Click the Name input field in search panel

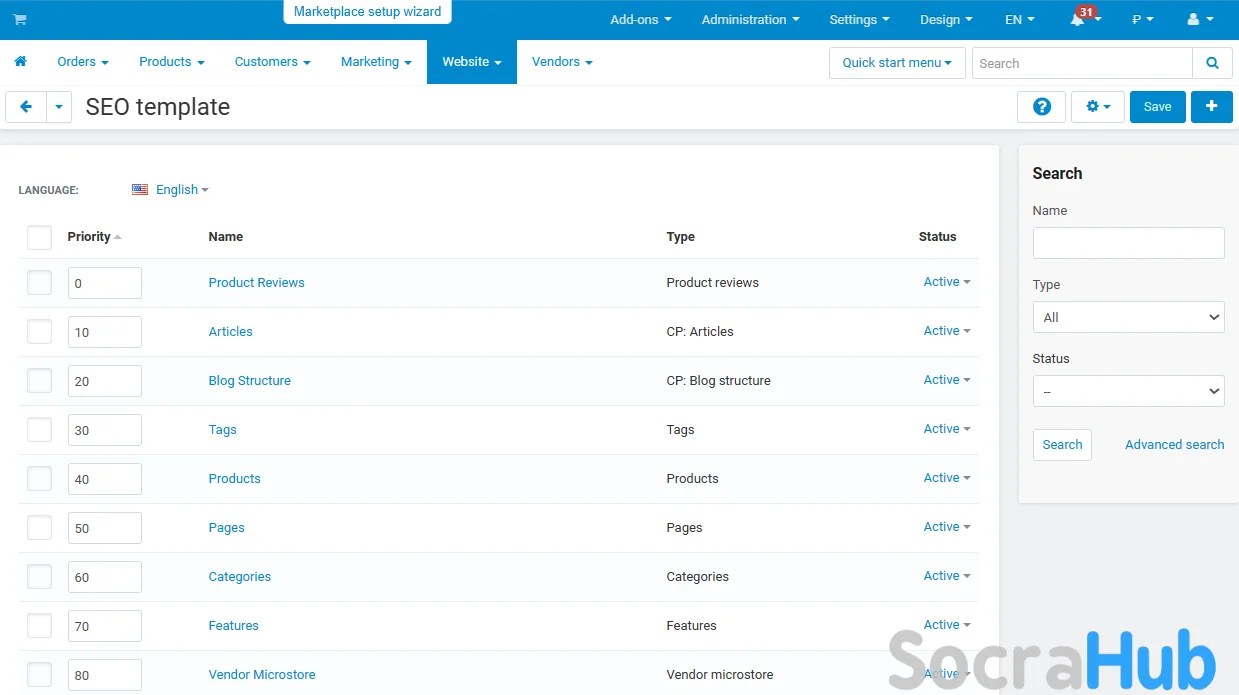pyautogui.click(x=1128, y=243)
